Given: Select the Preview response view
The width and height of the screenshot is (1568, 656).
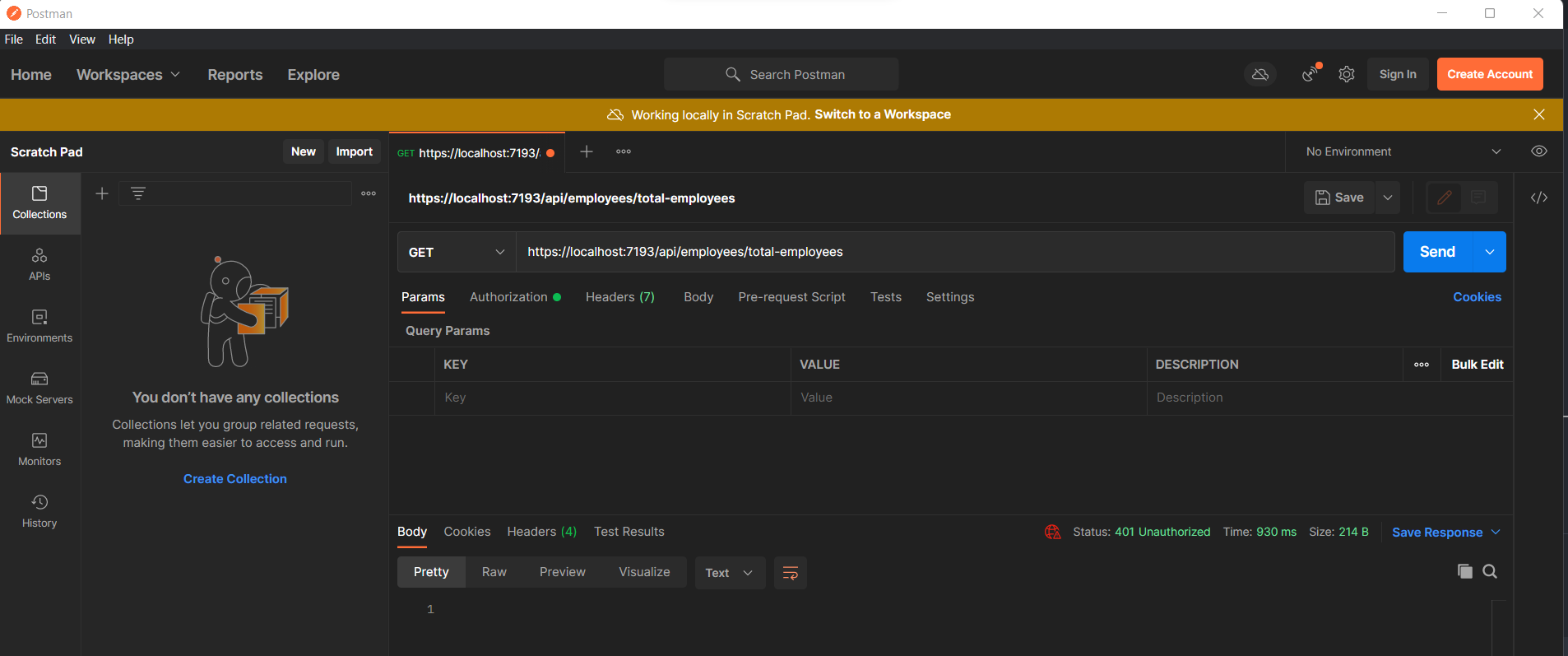Looking at the screenshot, I should tap(563, 572).
